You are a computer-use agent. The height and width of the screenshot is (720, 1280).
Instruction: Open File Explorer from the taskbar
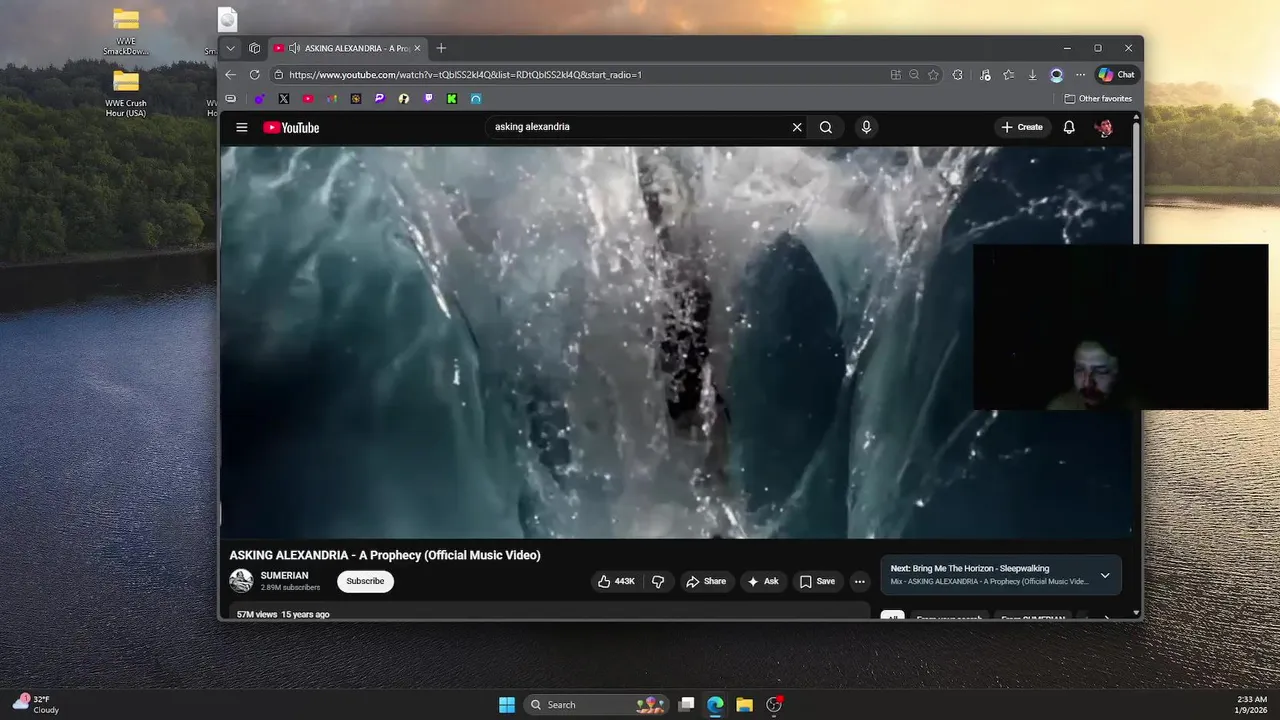(x=744, y=705)
